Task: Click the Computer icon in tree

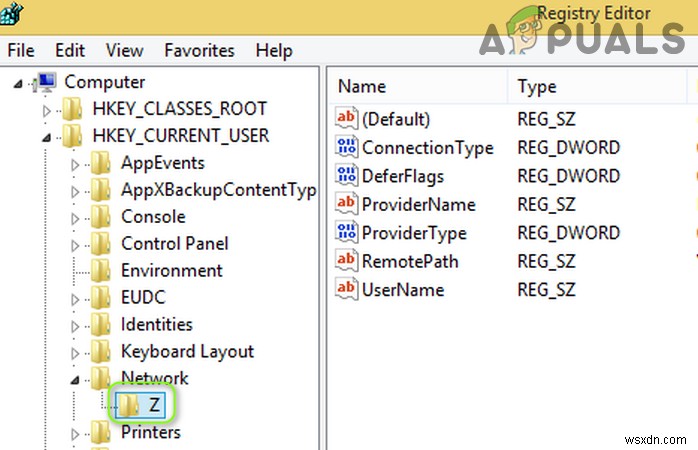Action: (45, 83)
